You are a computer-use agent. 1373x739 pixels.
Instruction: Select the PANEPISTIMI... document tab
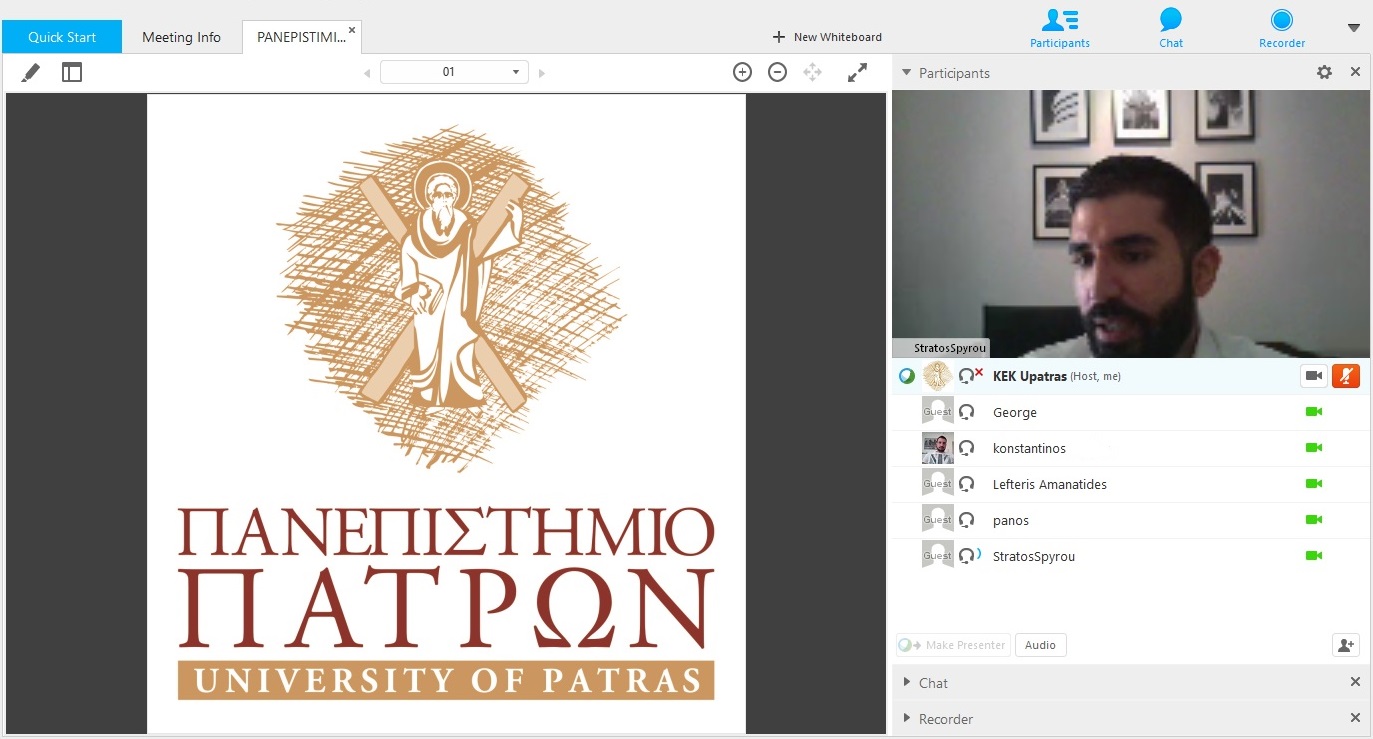click(301, 37)
